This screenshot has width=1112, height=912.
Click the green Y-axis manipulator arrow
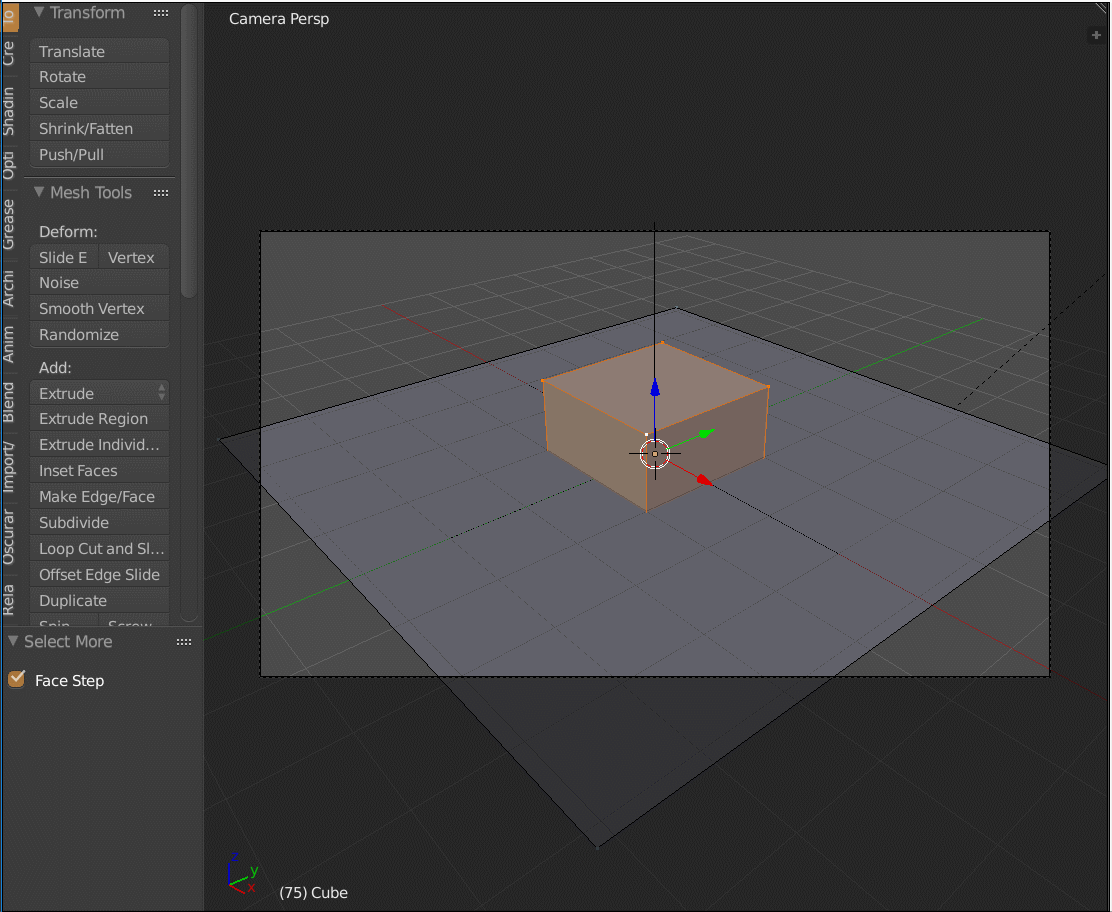(705, 434)
